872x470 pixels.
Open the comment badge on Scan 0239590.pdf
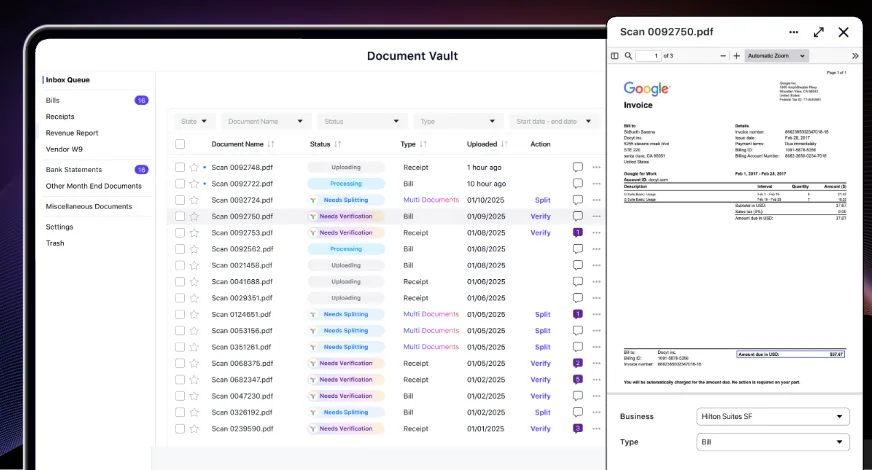[x=578, y=429]
